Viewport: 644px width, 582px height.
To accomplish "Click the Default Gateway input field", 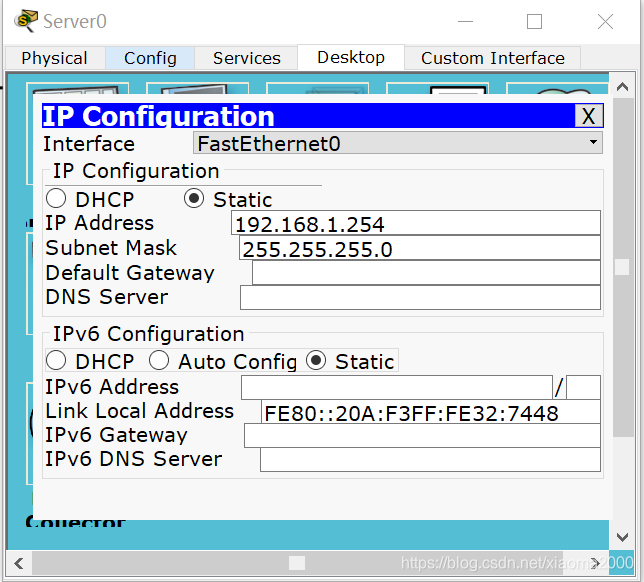I will pos(426,273).
